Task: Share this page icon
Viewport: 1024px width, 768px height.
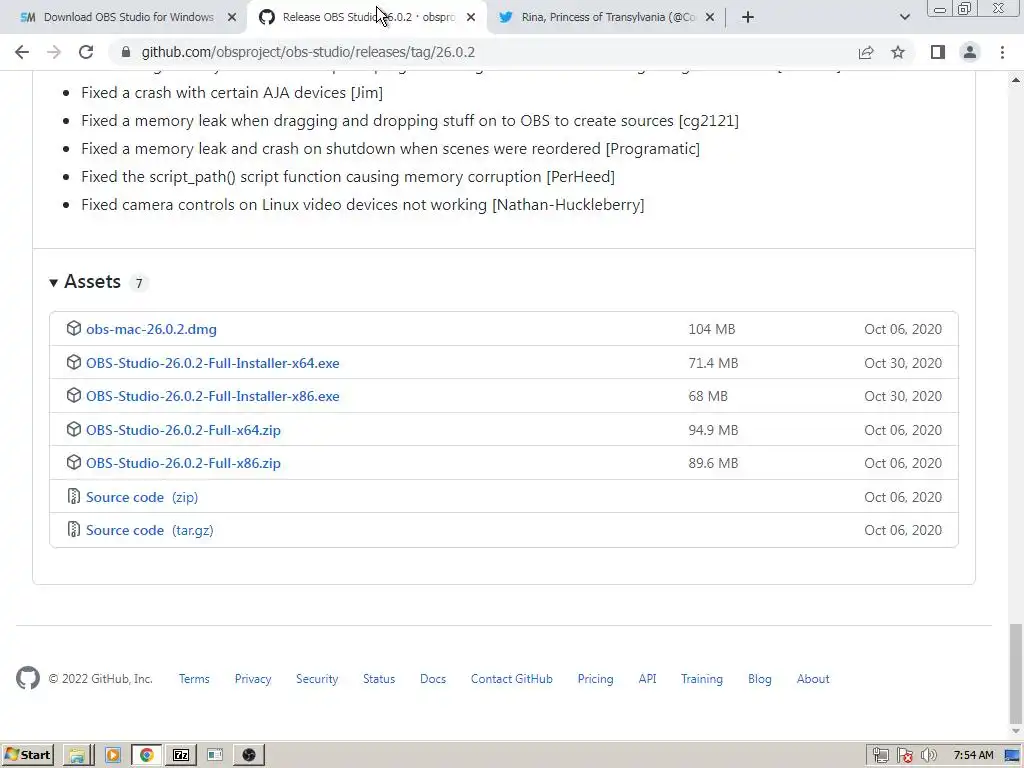Action: pos(866,52)
